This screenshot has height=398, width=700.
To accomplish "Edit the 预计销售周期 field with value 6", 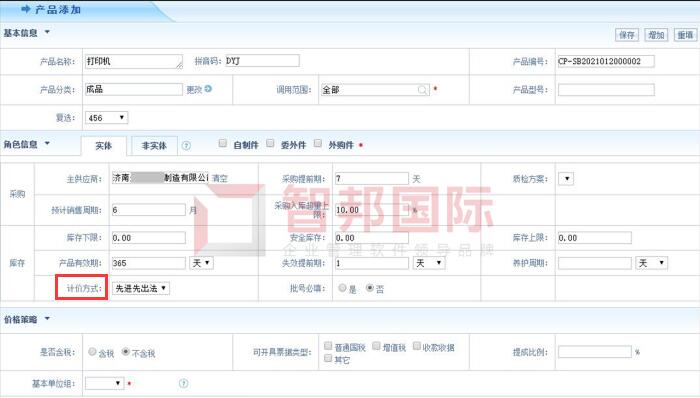I will click(x=148, y=210).
